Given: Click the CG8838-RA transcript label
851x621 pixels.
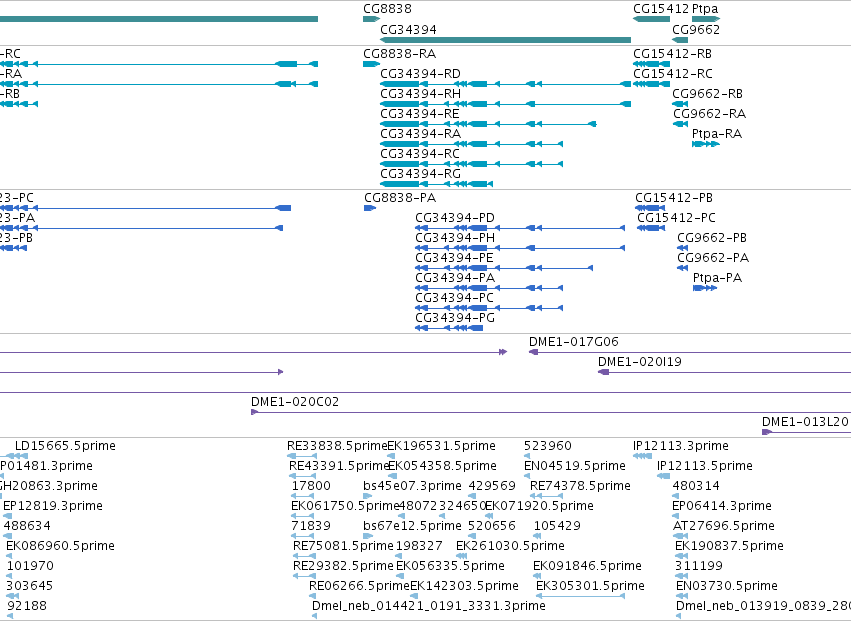Looking at the screenshot, I should coord(399,54).
